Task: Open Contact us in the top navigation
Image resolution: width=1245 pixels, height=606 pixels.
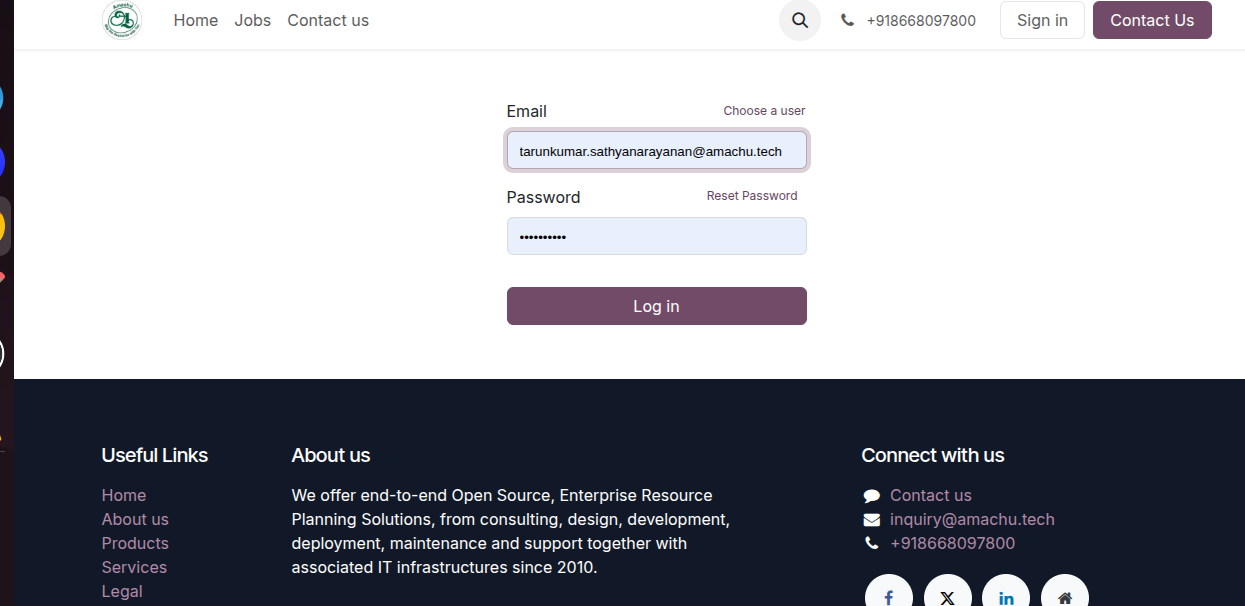Action: (328, 20)
